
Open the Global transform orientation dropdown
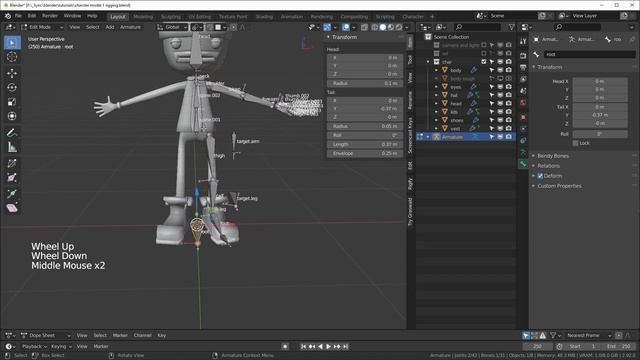(172, 27)
